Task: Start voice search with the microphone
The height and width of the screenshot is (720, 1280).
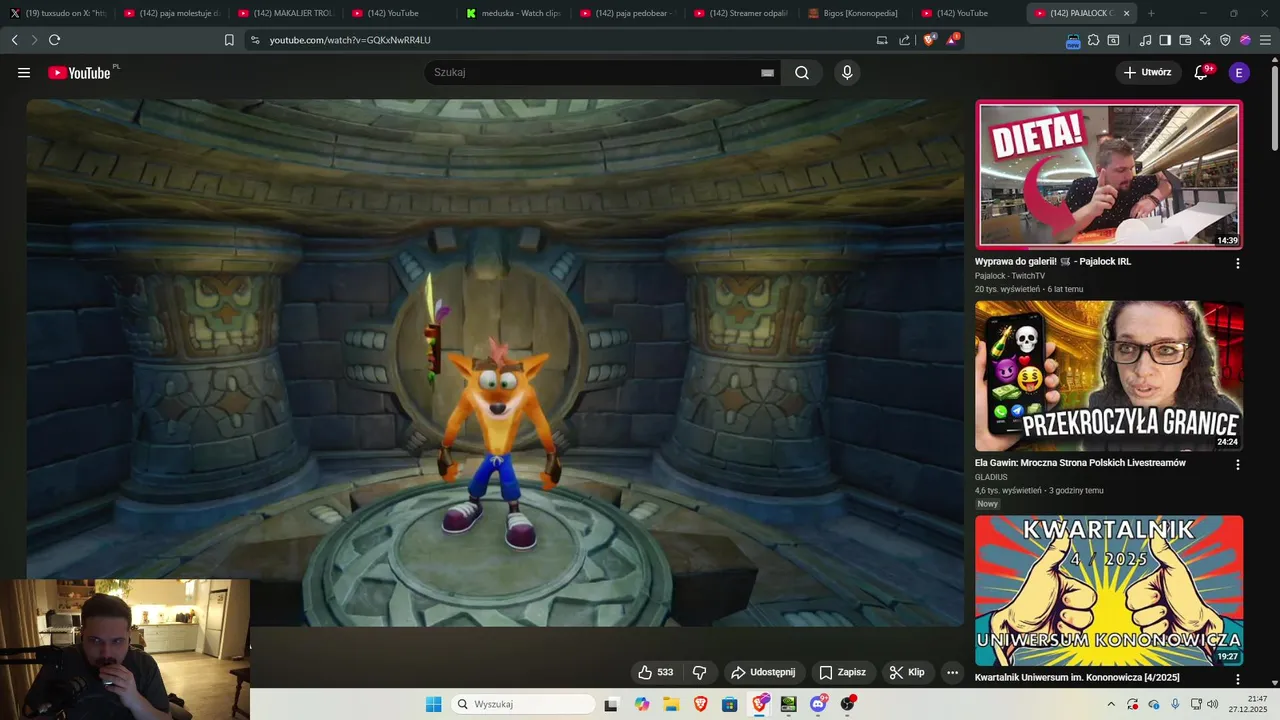Action: tap(847, 72)
